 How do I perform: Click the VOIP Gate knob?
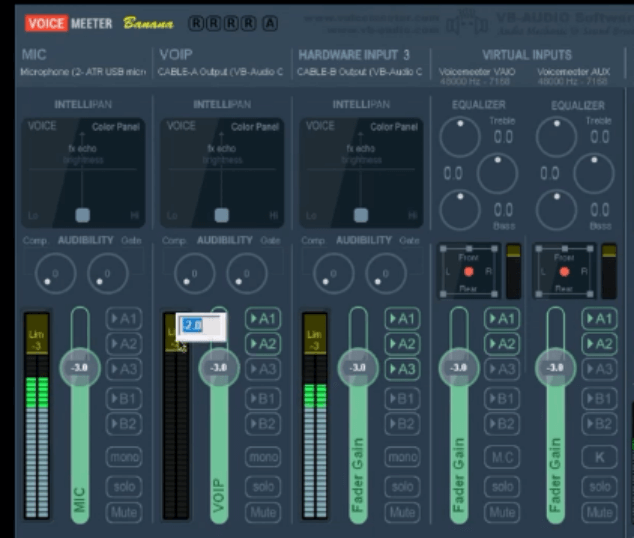pos(247,274)
